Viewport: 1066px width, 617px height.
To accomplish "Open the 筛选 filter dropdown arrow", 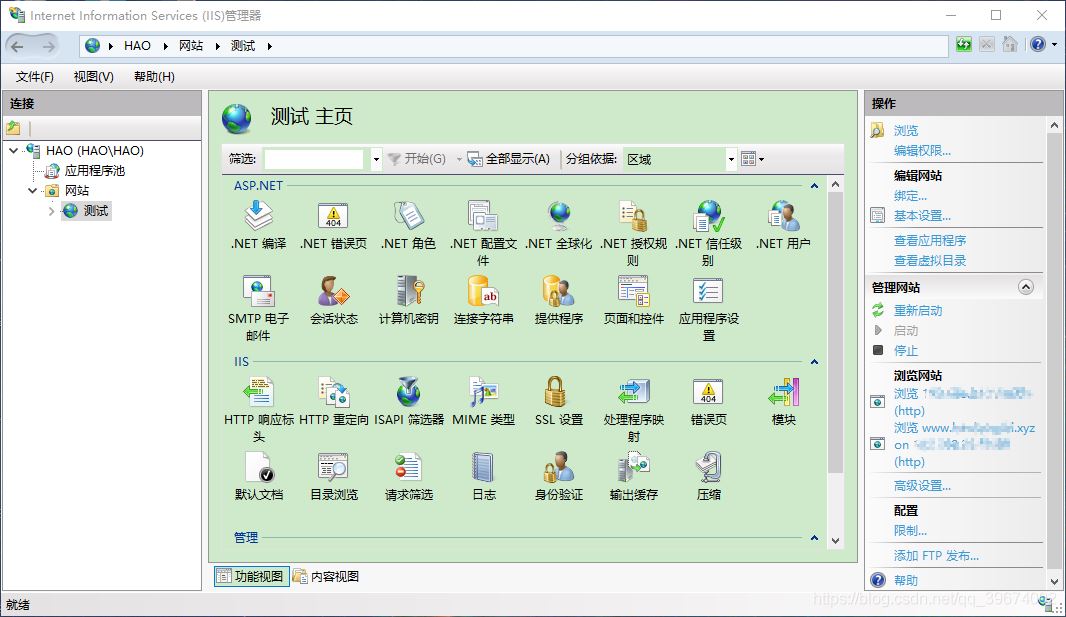I will click(x=376, y=160).
